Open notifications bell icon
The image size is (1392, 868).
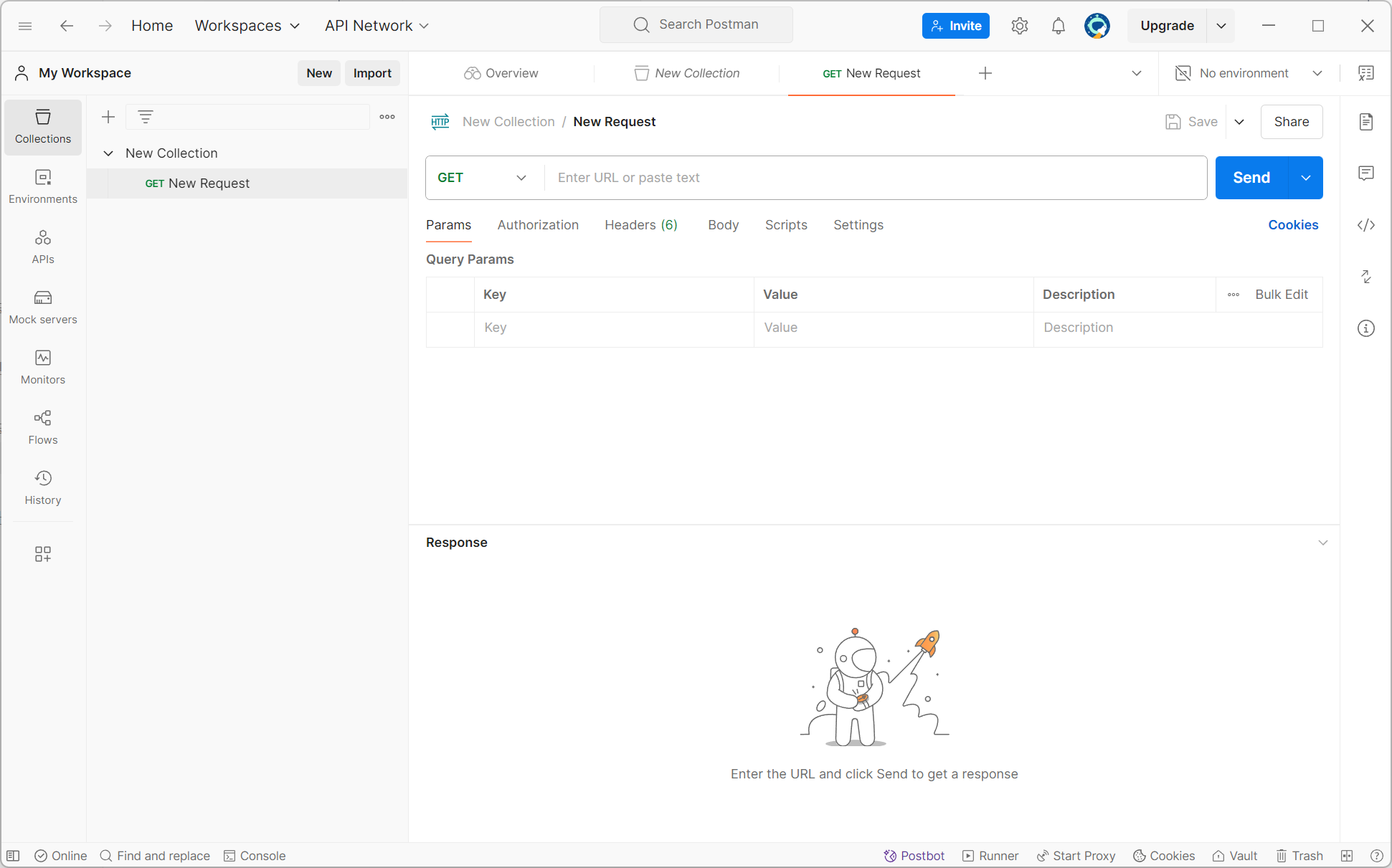tap(1059, 26)
